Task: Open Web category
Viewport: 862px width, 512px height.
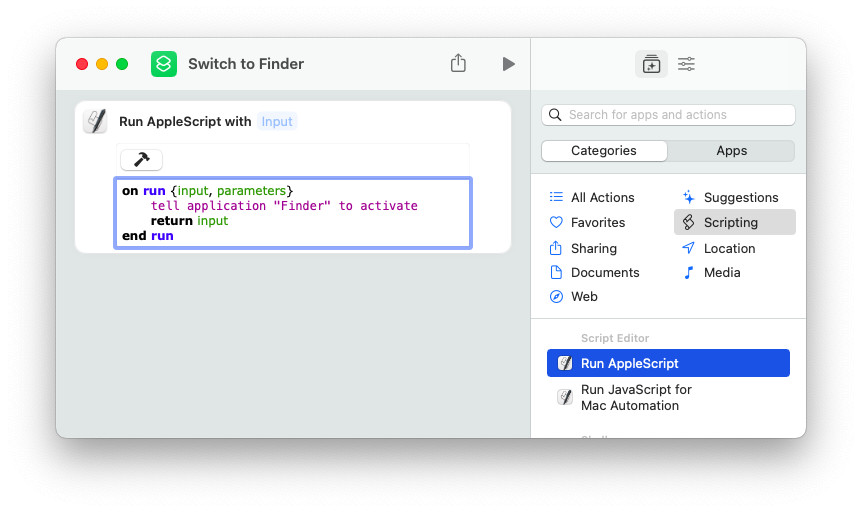Action: point(584,297)
